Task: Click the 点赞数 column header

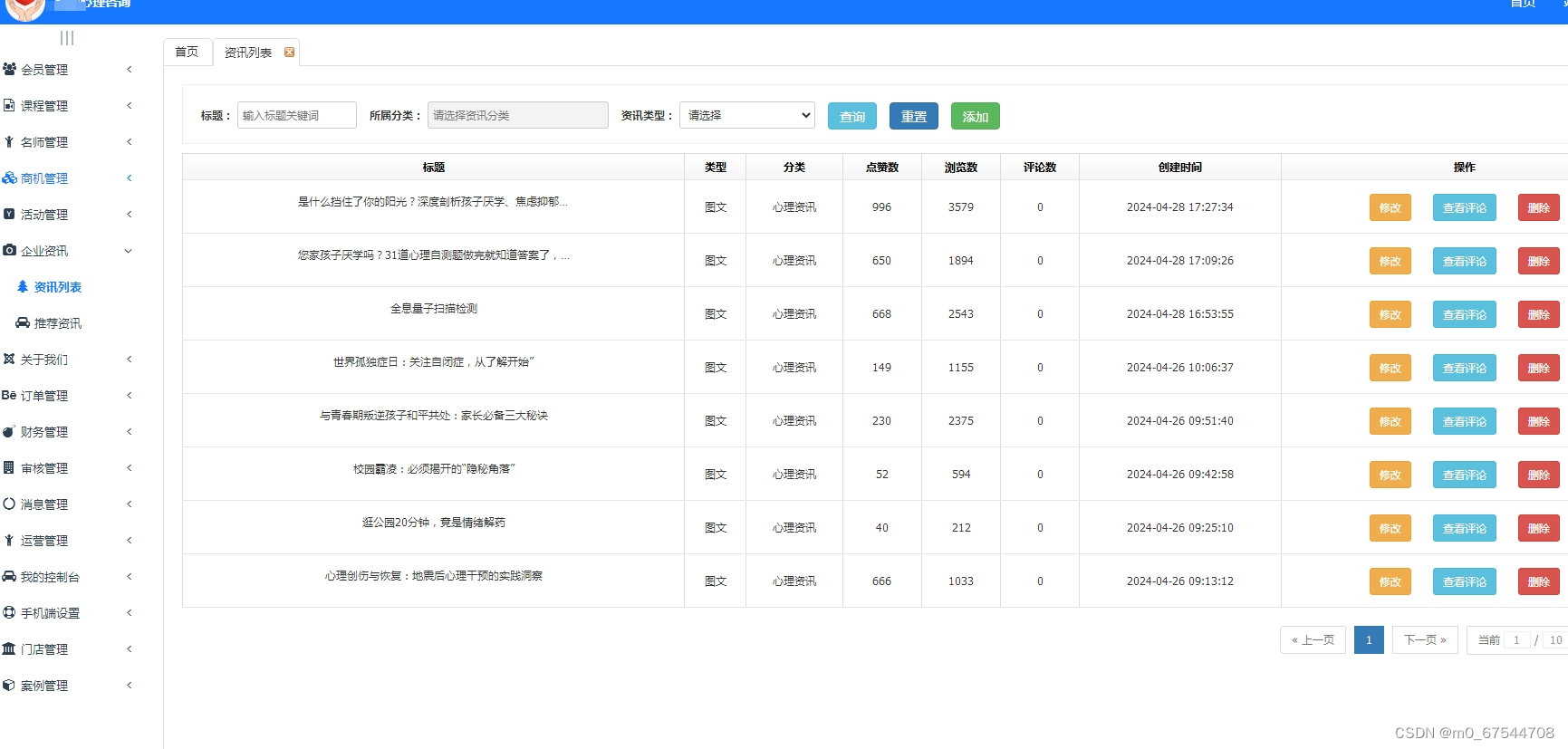Action: point(882,168)
